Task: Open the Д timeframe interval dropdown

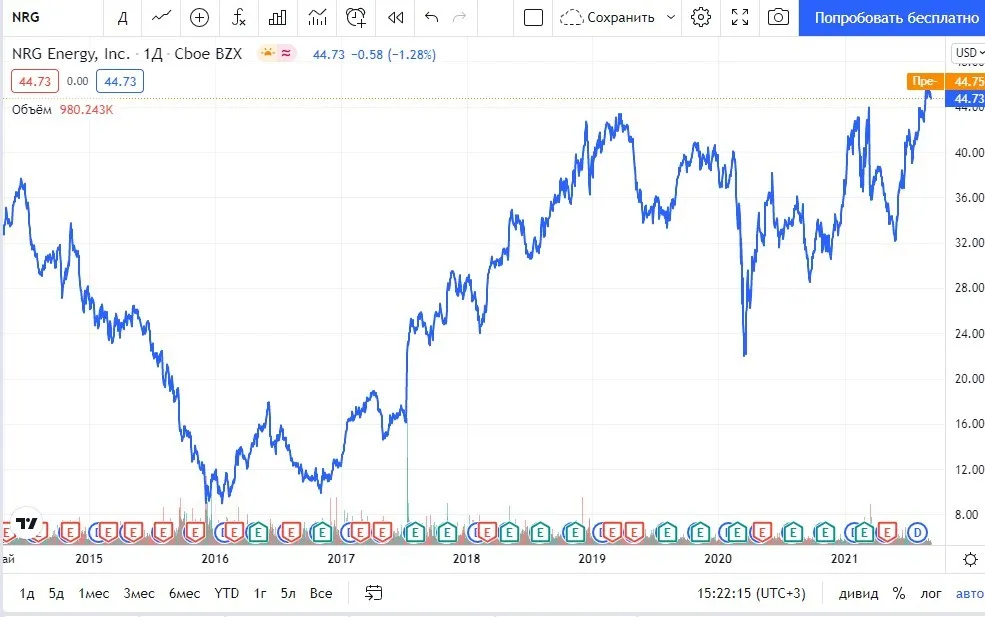Action: coord(122,17)
